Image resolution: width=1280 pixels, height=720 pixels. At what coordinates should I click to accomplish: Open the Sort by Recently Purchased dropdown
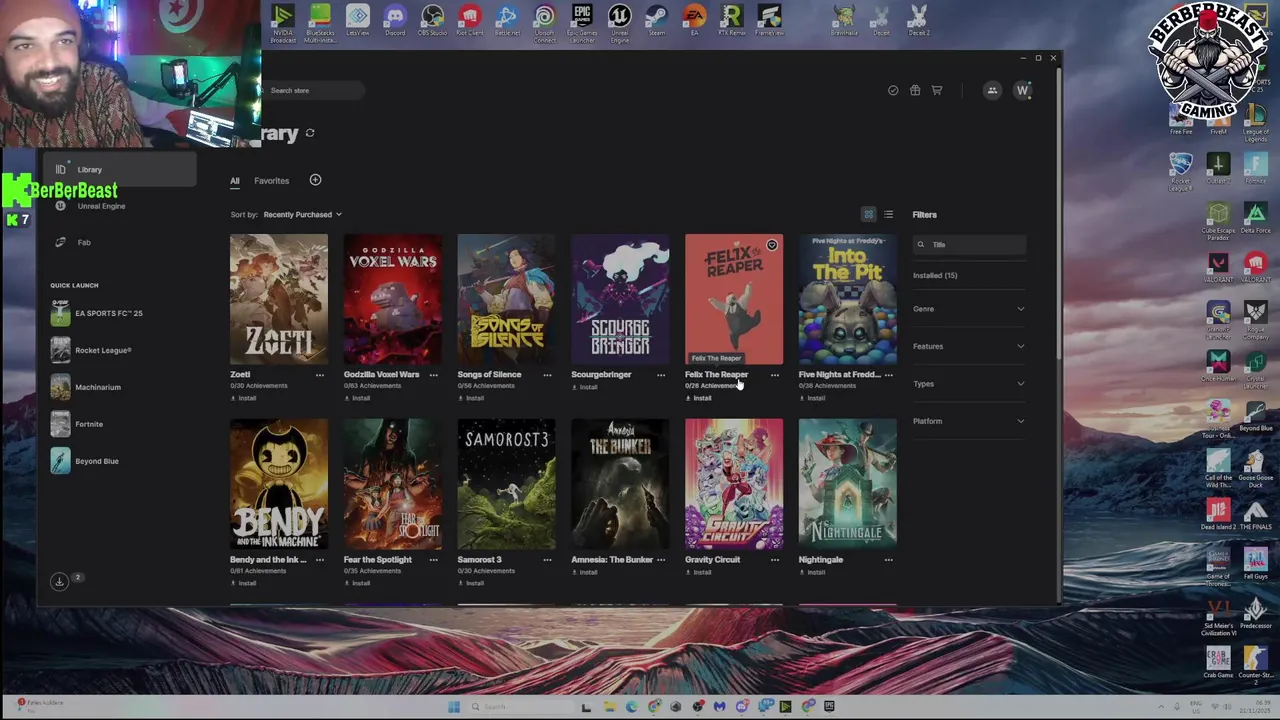click(x=302, y=214)
